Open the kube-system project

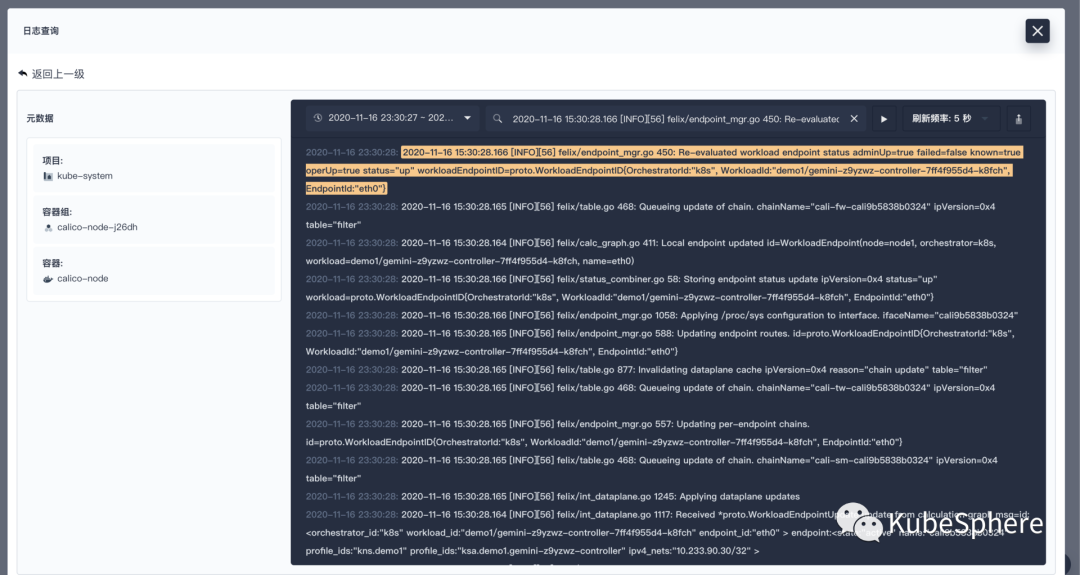[85, 176]
